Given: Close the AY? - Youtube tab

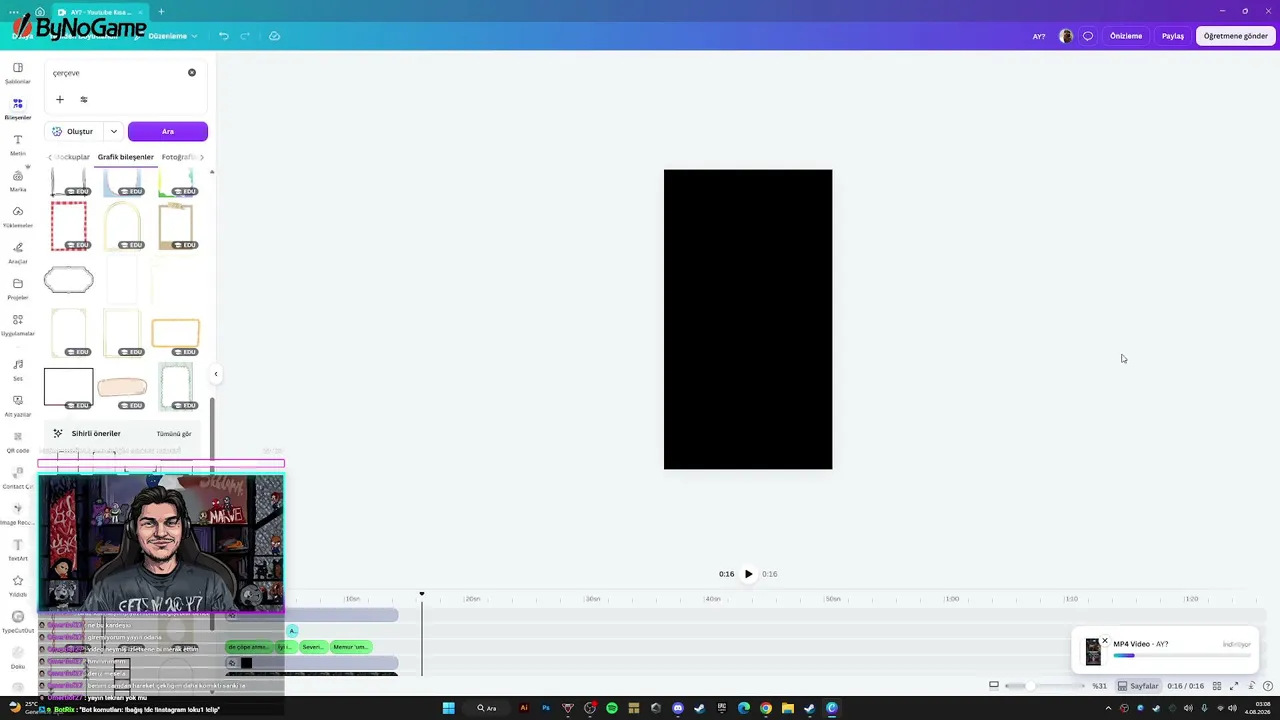Looking at the screenshot, I should (141, 12).
